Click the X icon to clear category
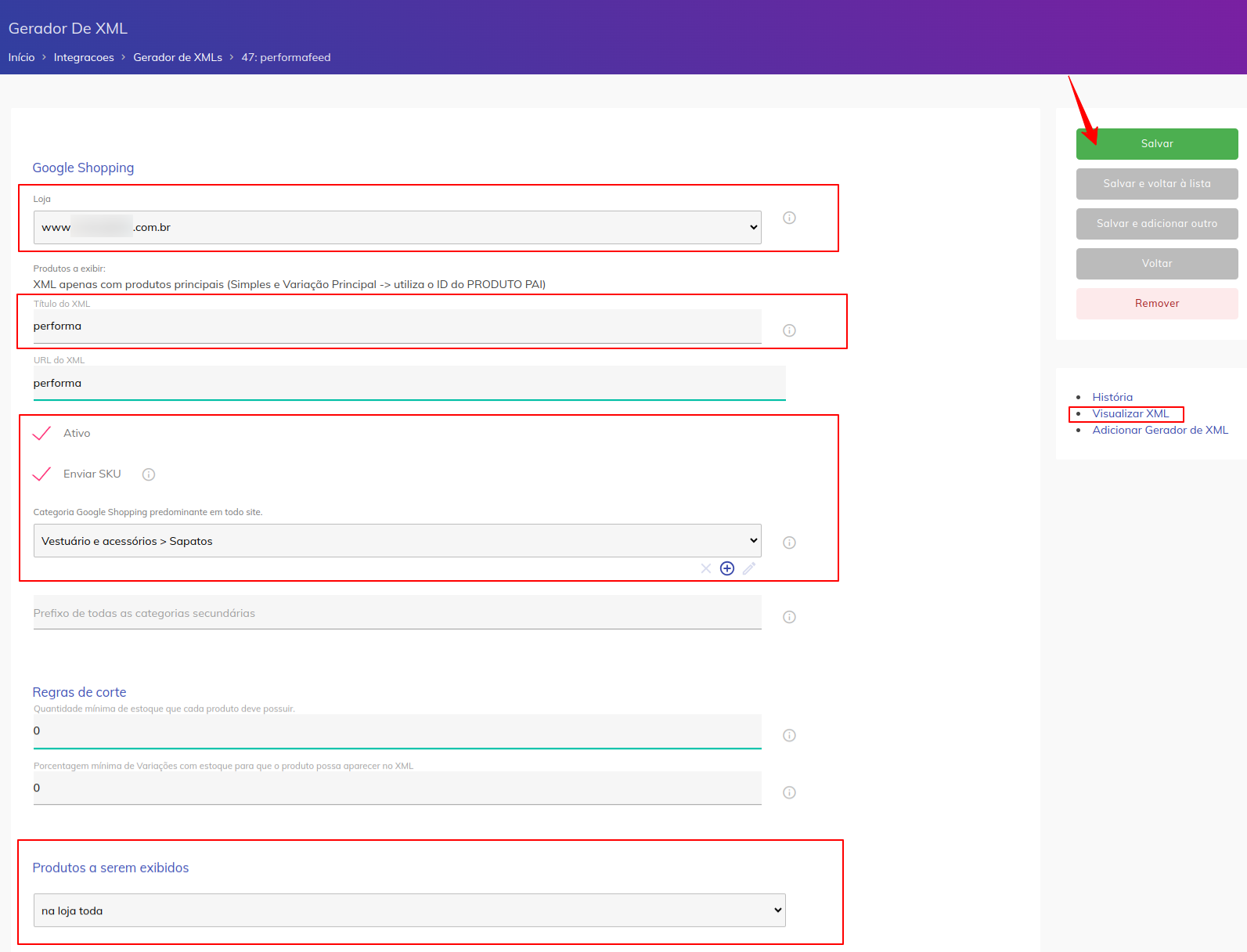The image size is (1247, 952). [x=706, y=568]
